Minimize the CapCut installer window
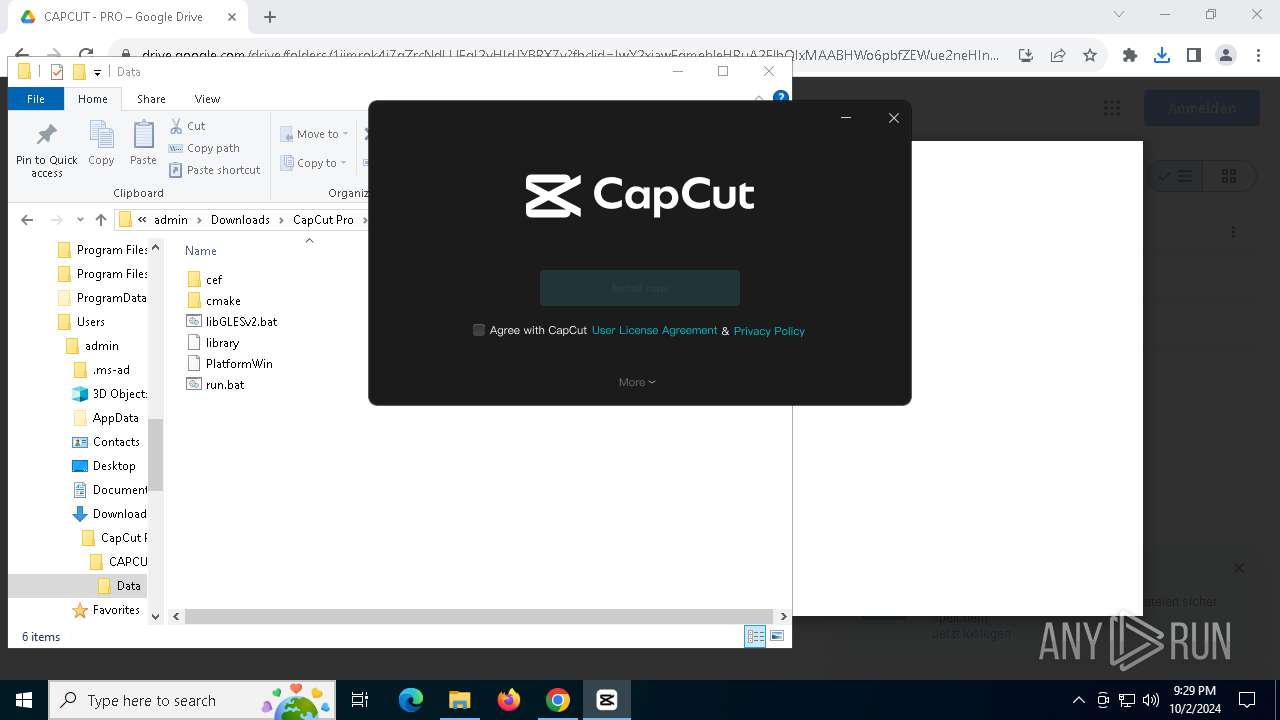The image size is (1280, 720). point(846,118)
